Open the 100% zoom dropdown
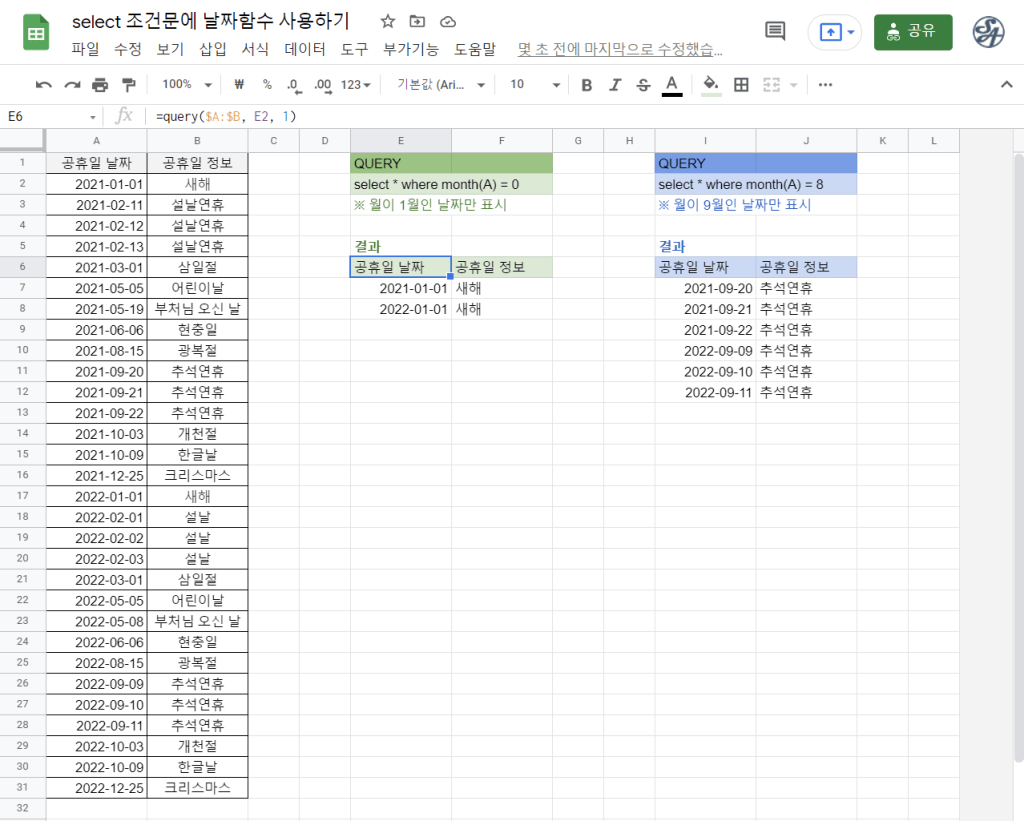Viewport: 1024px width, 821px height. pyautogui.click(x=187, y=85)
